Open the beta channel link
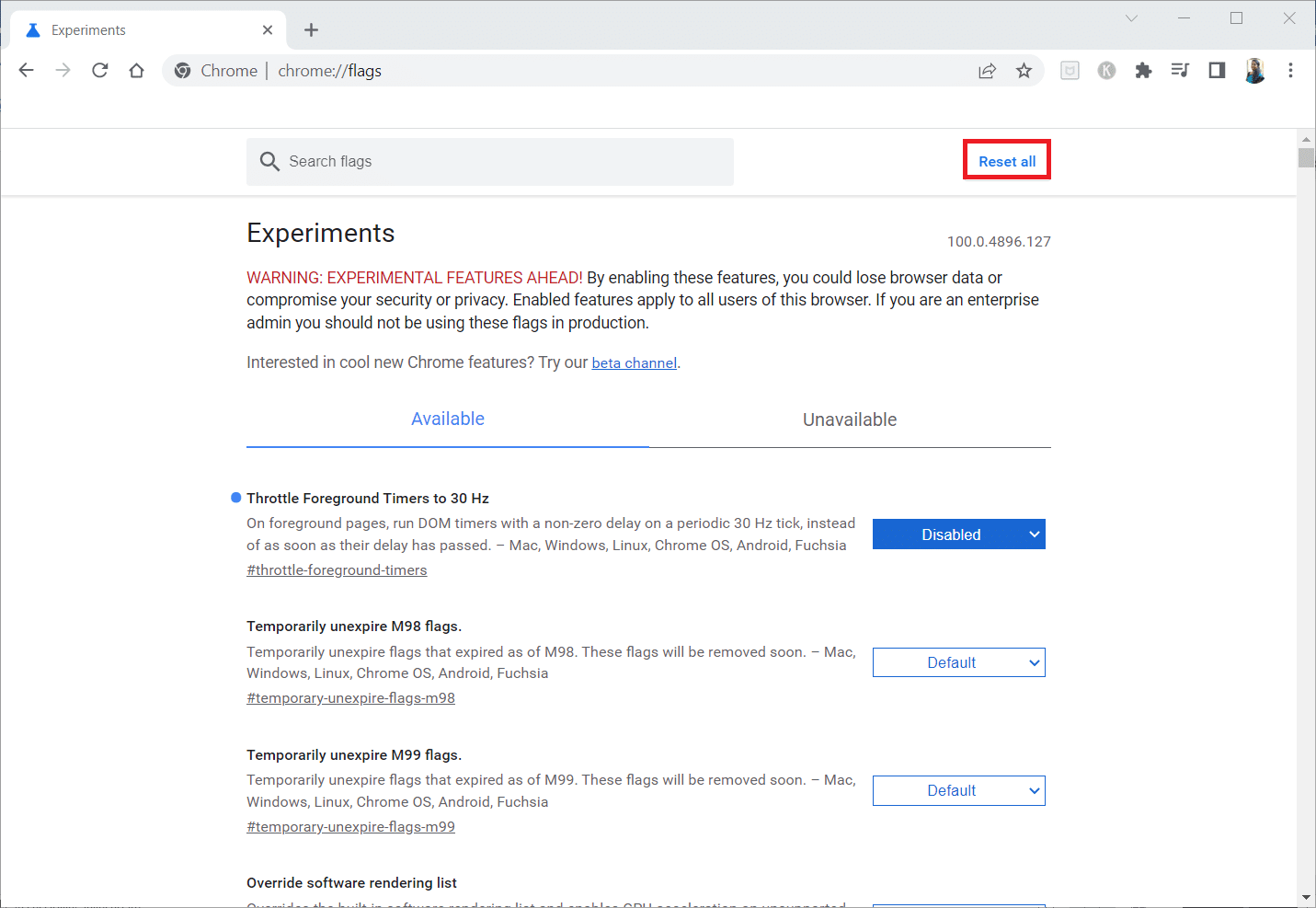Image resolution: width=1316 pixels, height=908 pixels. coord(635,363)
